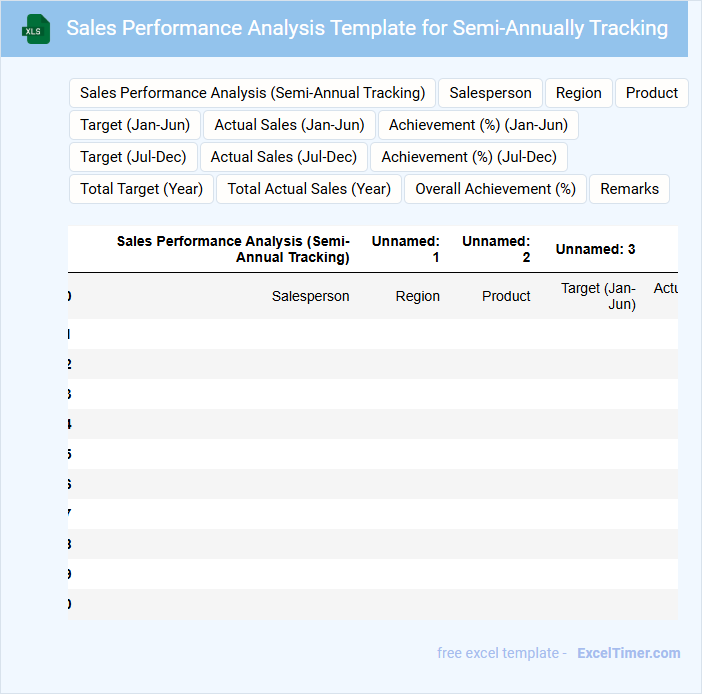Open the Remarks tag
Image resolution: width=702 pixels, height=694 pixels.
point(629,189)
